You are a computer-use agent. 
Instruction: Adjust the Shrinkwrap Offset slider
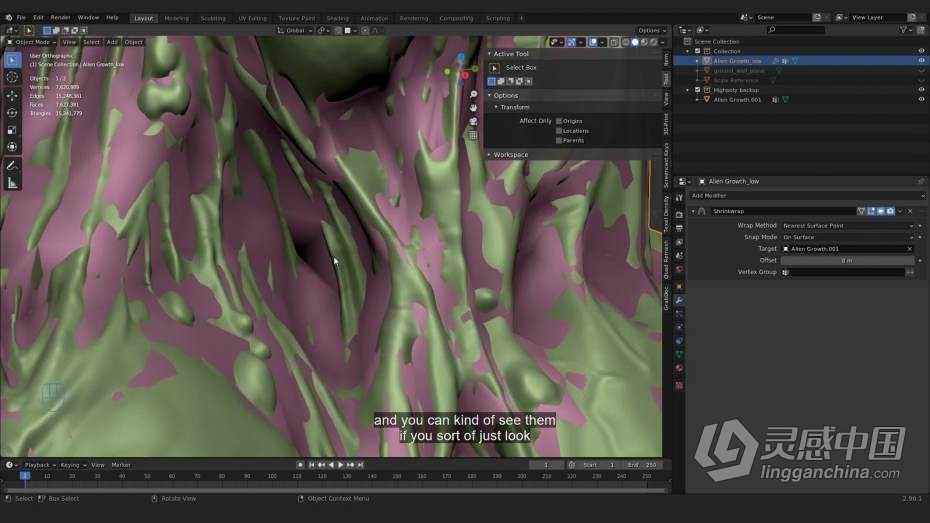(x=848, y=260)
